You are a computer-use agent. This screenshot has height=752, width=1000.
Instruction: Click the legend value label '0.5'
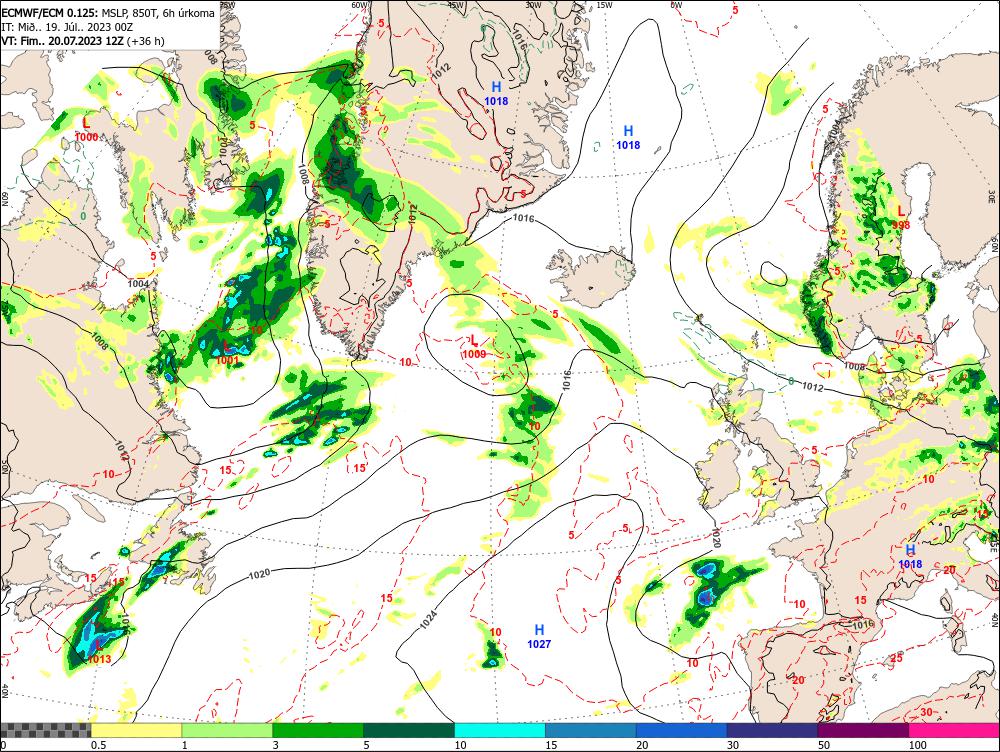(98, 745)
